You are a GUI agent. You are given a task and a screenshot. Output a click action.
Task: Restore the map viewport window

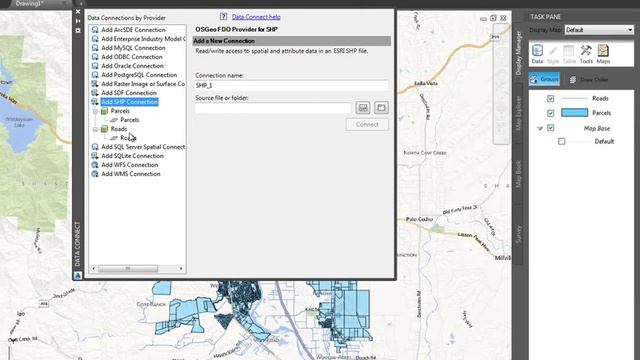coord(493,18)
